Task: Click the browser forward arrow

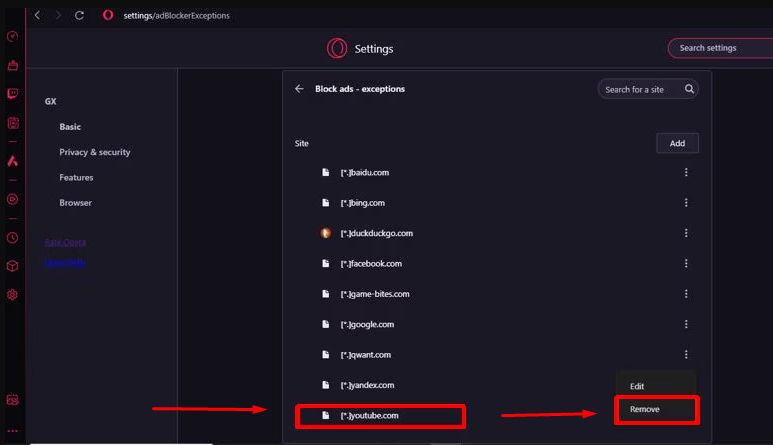Action: pos(58,15)
